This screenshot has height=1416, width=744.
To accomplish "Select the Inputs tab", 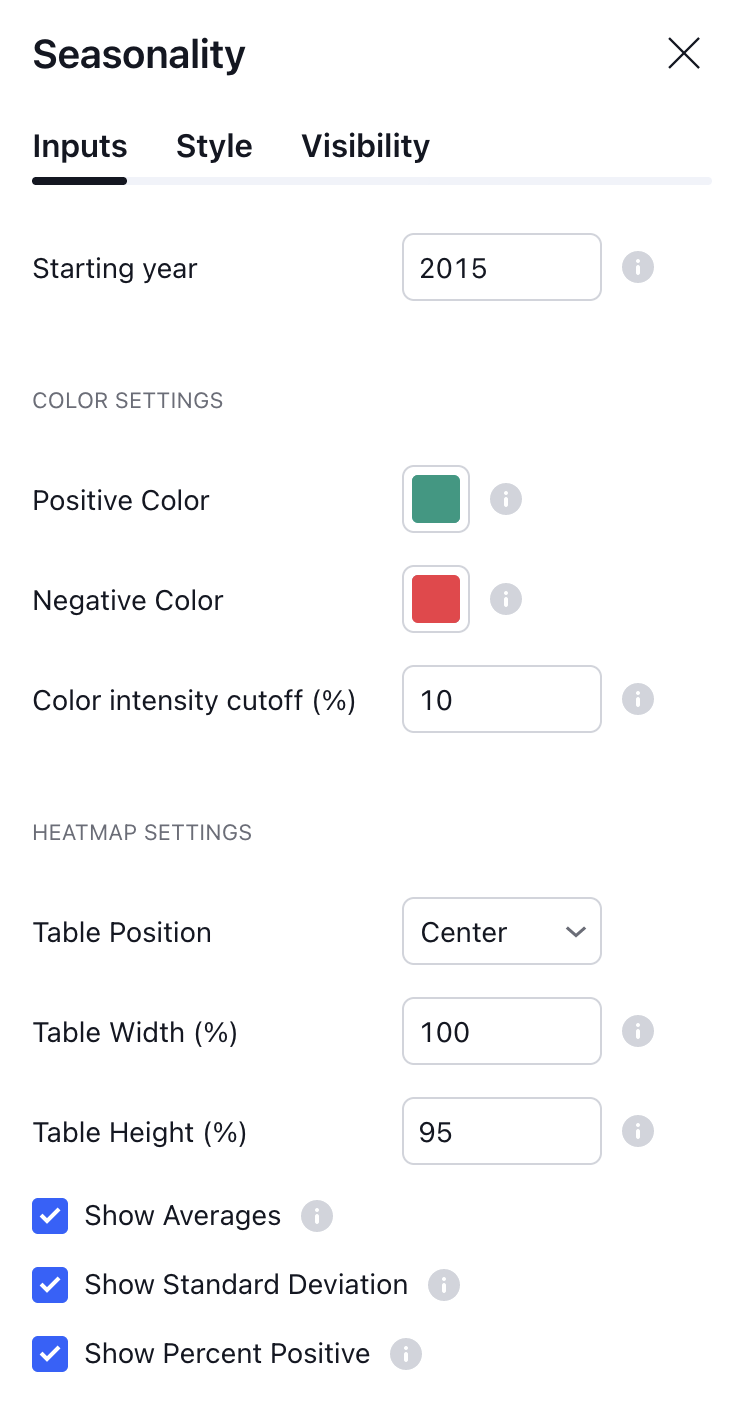I will [x=80, y=146].
